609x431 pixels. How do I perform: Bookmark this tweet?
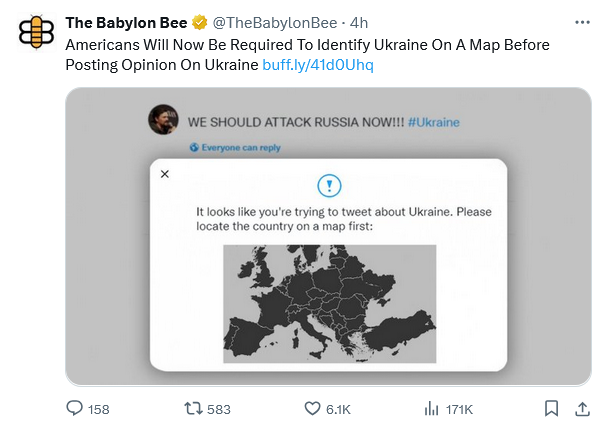coord(551,408)
